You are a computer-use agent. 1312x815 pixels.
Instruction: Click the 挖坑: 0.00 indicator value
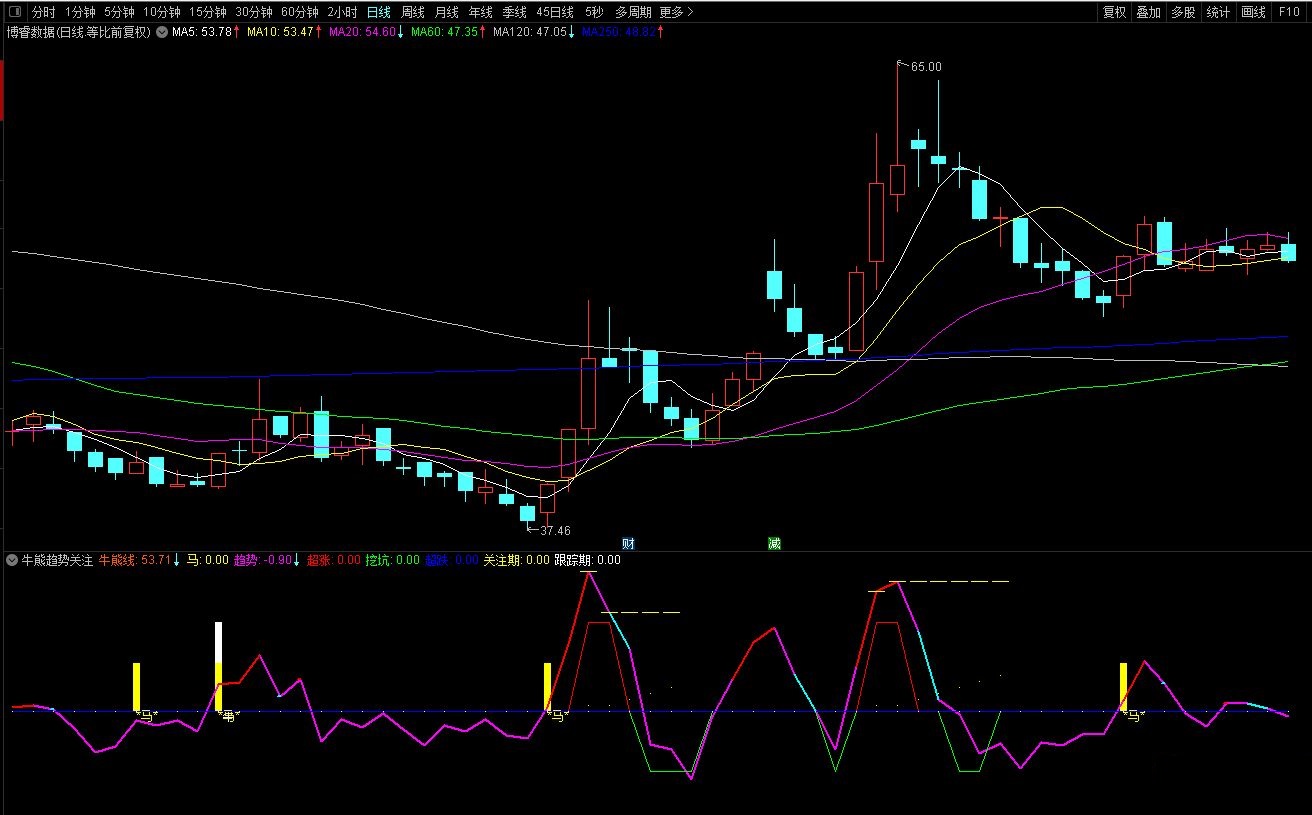coord(393,560)
